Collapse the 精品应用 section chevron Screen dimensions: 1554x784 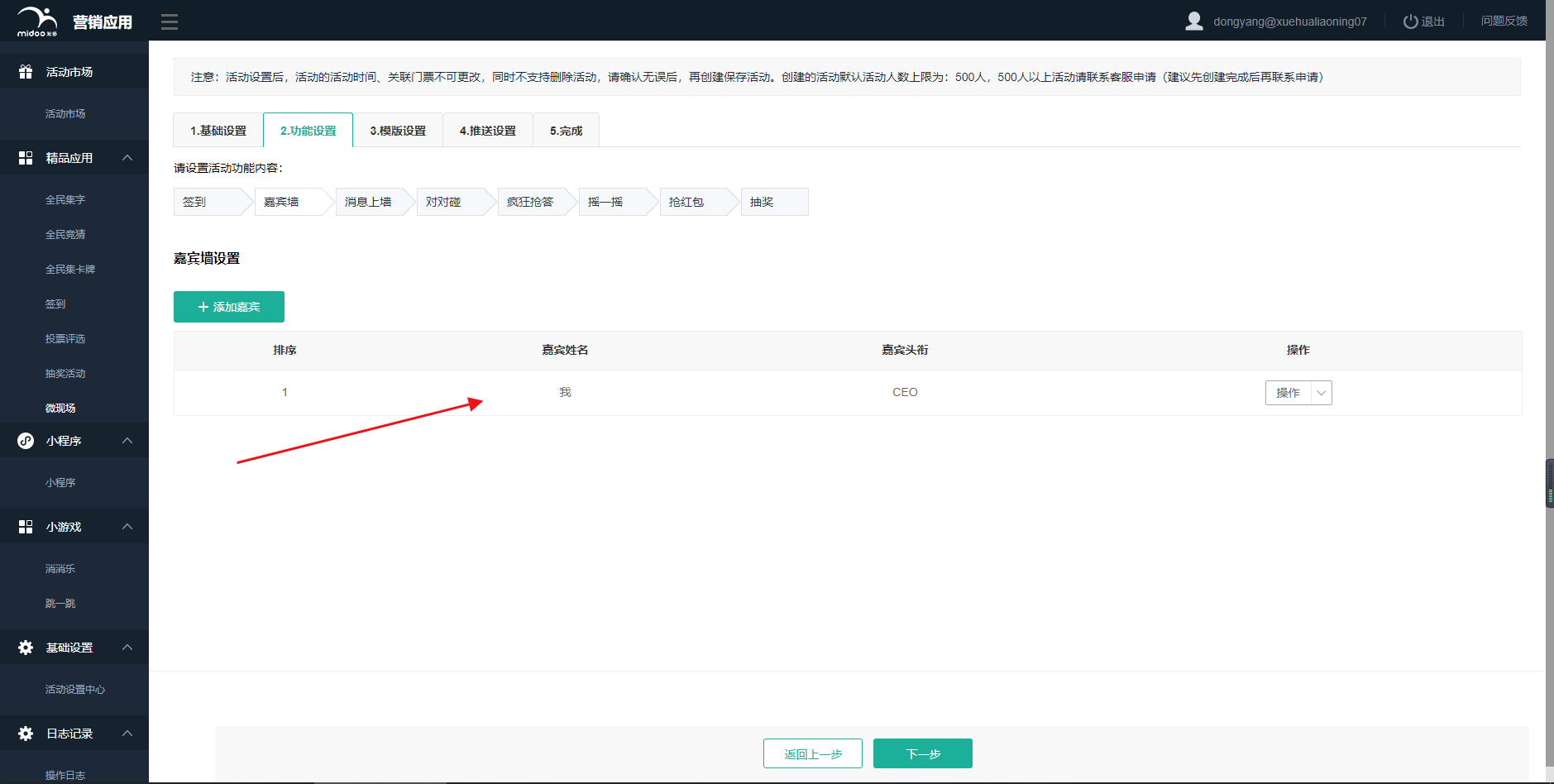(127, 158)
